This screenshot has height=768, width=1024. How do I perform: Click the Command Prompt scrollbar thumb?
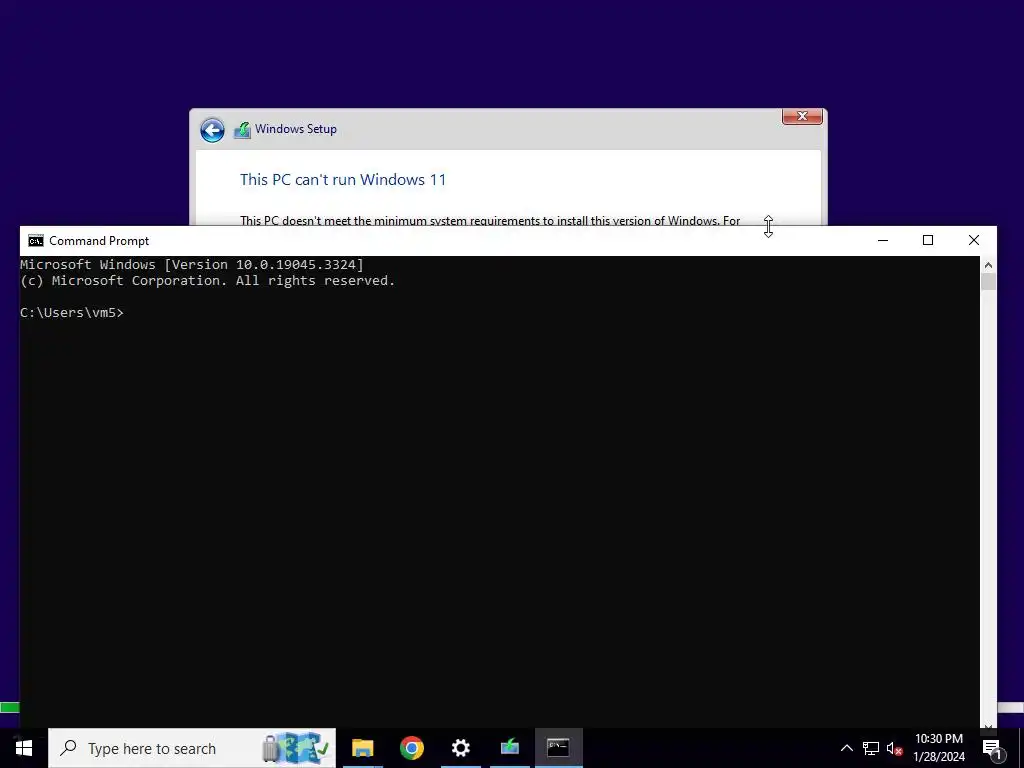coord(988,282)
